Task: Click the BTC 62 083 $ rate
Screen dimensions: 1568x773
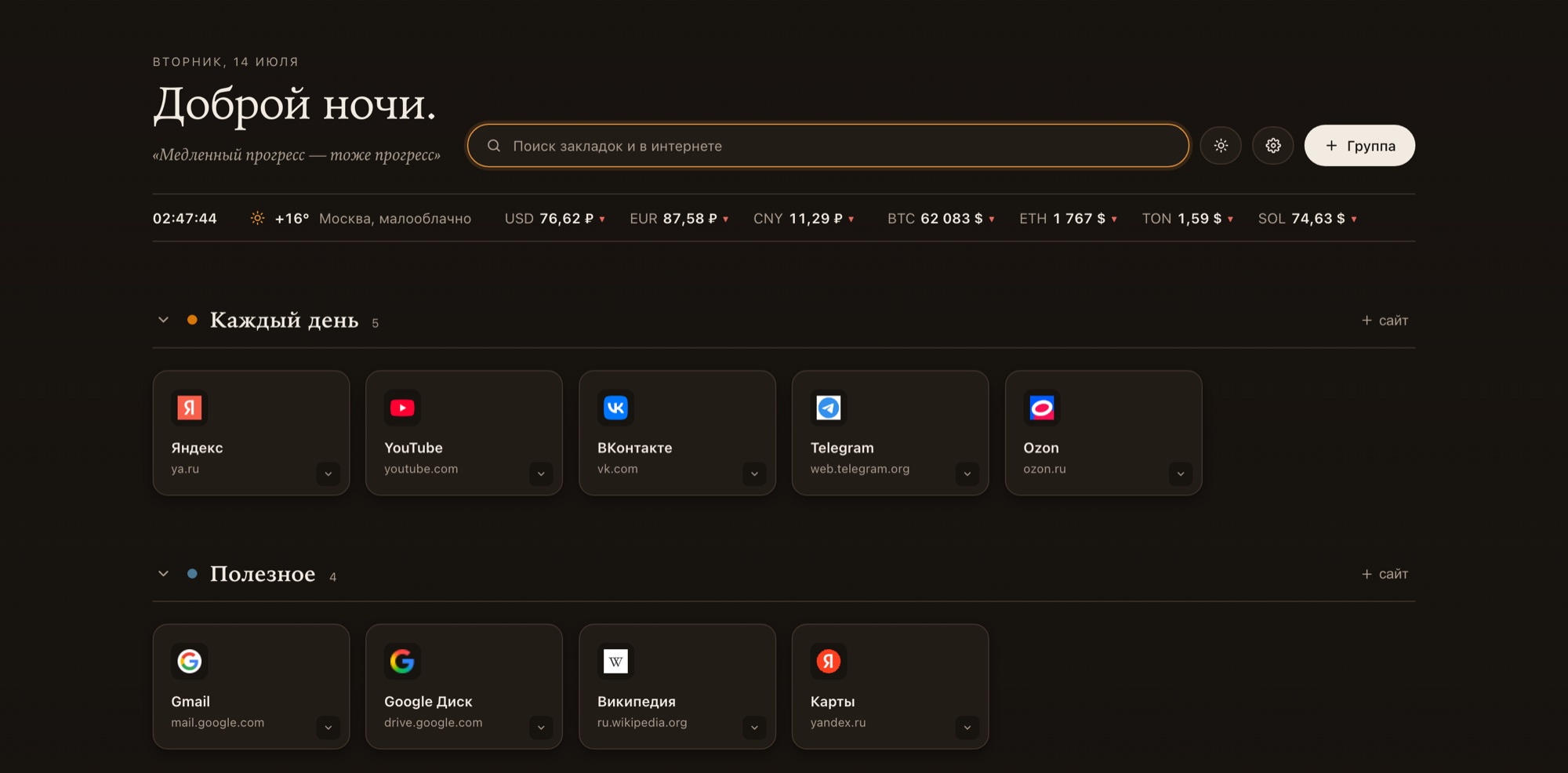Action: tap(941, 219)
